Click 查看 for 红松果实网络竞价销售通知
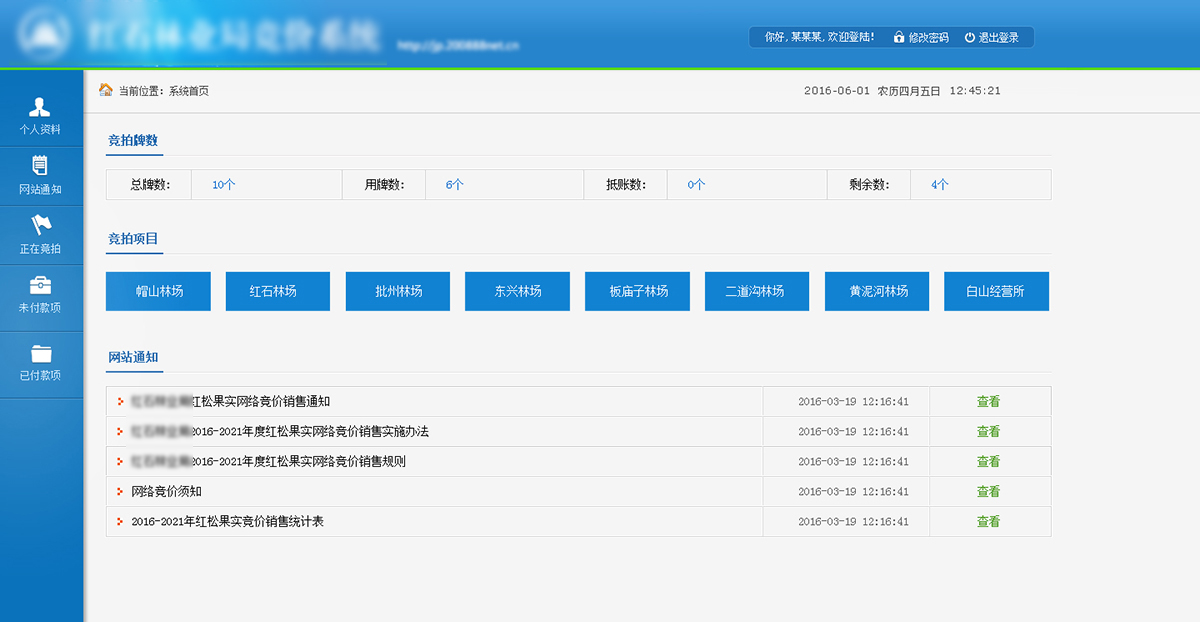1200x622 pixels. [x=988, y=402]
